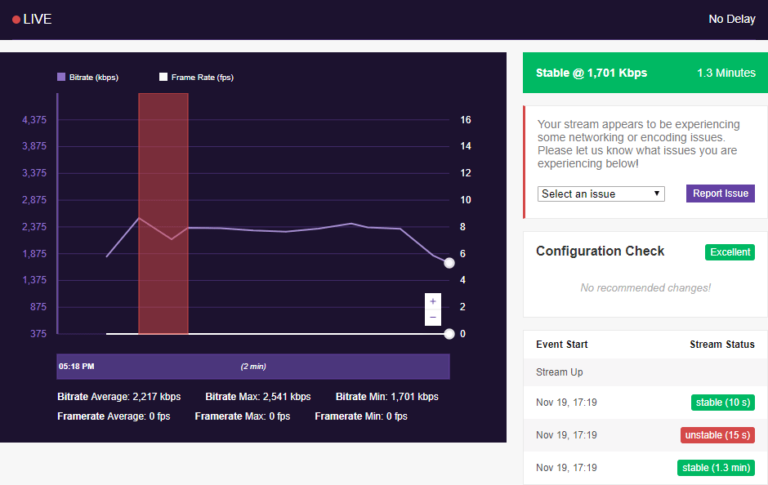Zoom out the chart with minus button

click(x=432, y=317)
